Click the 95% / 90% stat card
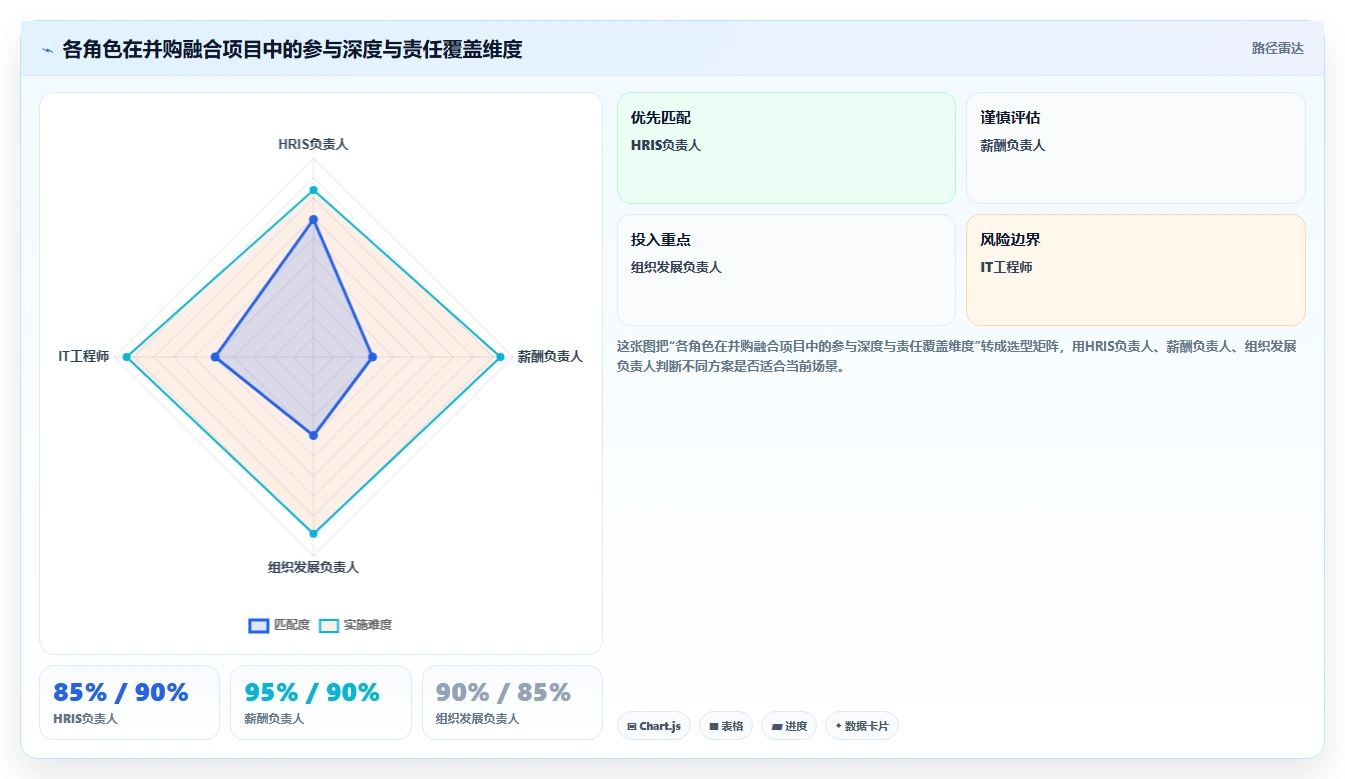1345x779 pixels. tap(320, 703)
